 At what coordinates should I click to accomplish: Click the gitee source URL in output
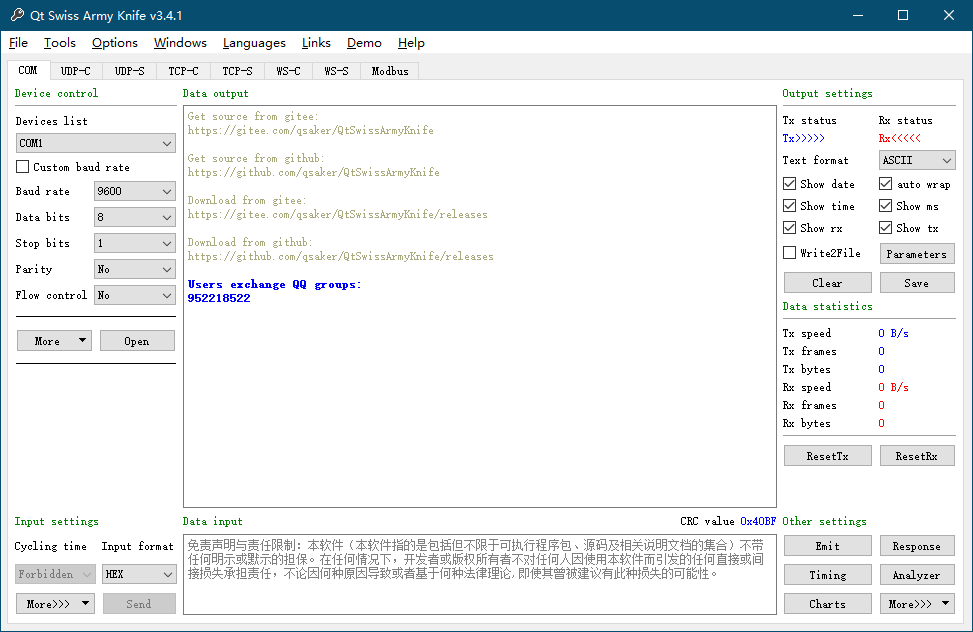311,130
